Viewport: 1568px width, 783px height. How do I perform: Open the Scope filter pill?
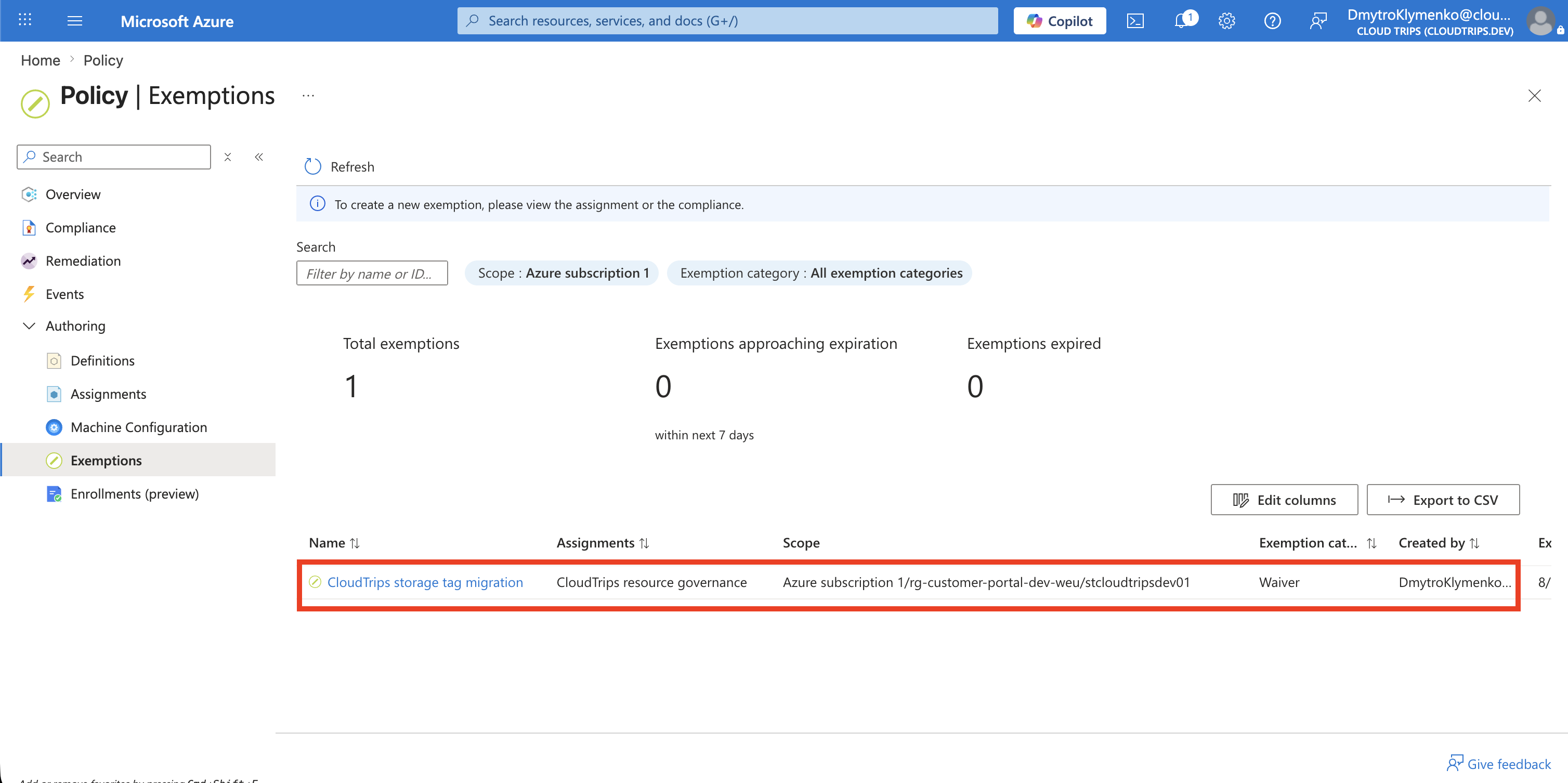click(562, 273)
